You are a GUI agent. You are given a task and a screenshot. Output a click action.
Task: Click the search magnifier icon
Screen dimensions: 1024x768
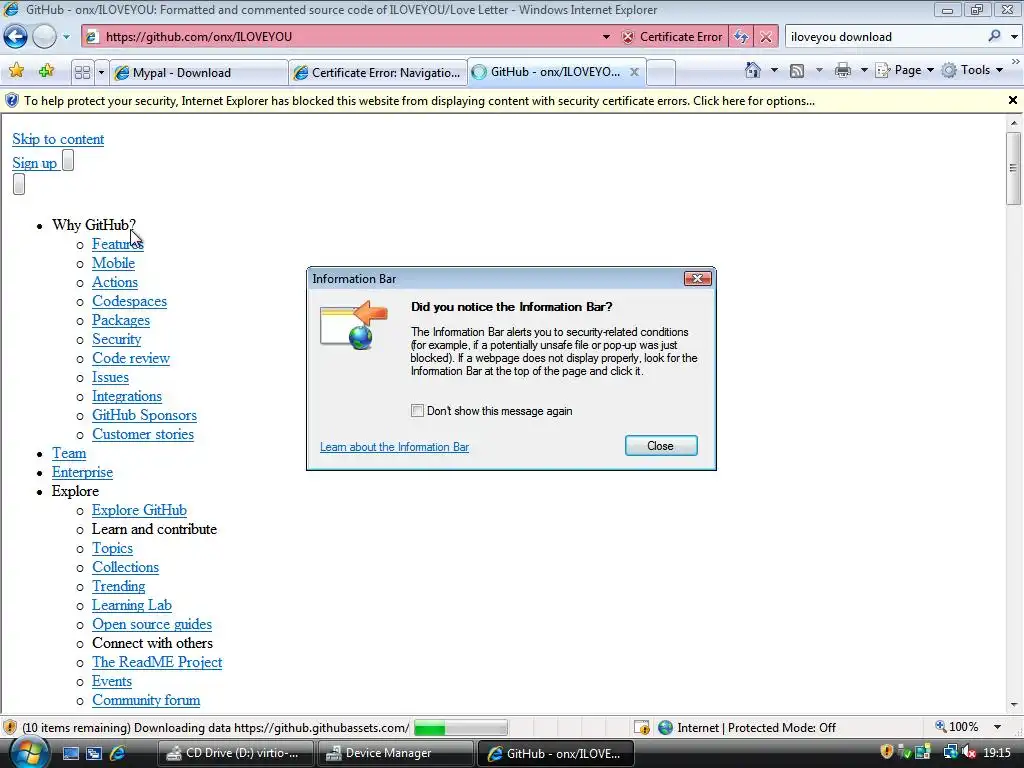point(994,36)
